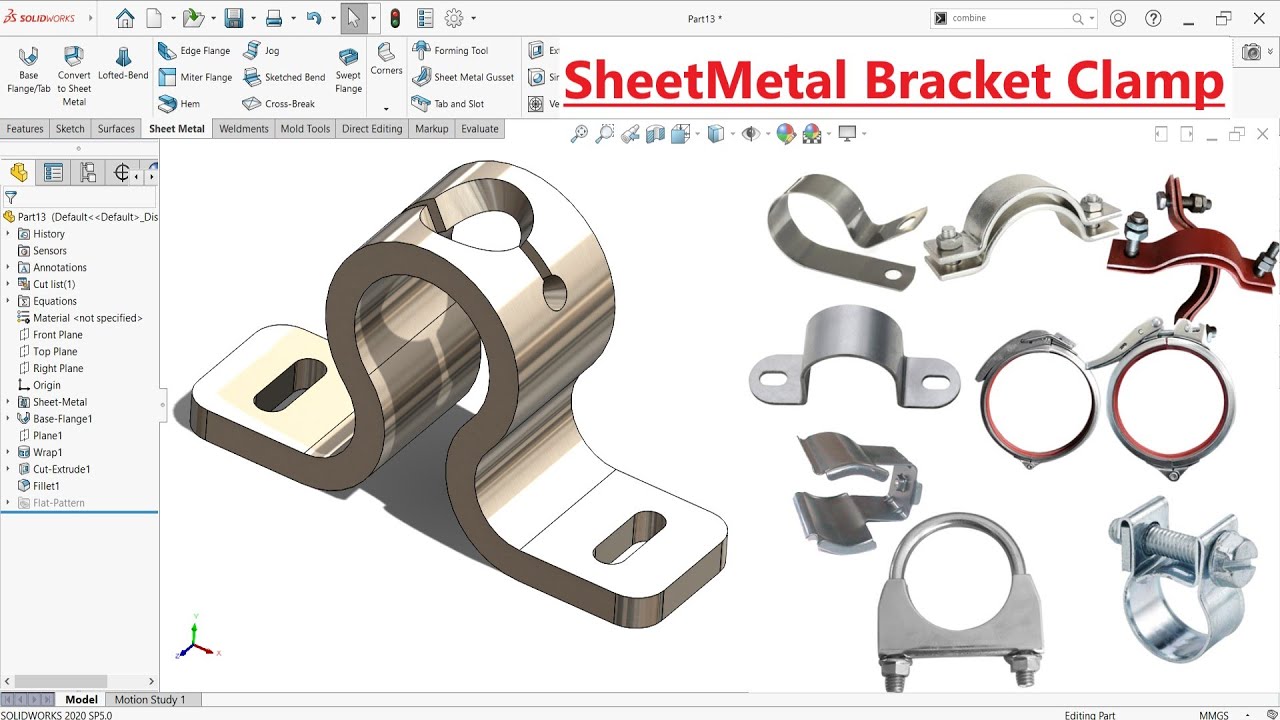1280x720 pixels.
Task: Open Options gear icon
Action: [454, 18]
